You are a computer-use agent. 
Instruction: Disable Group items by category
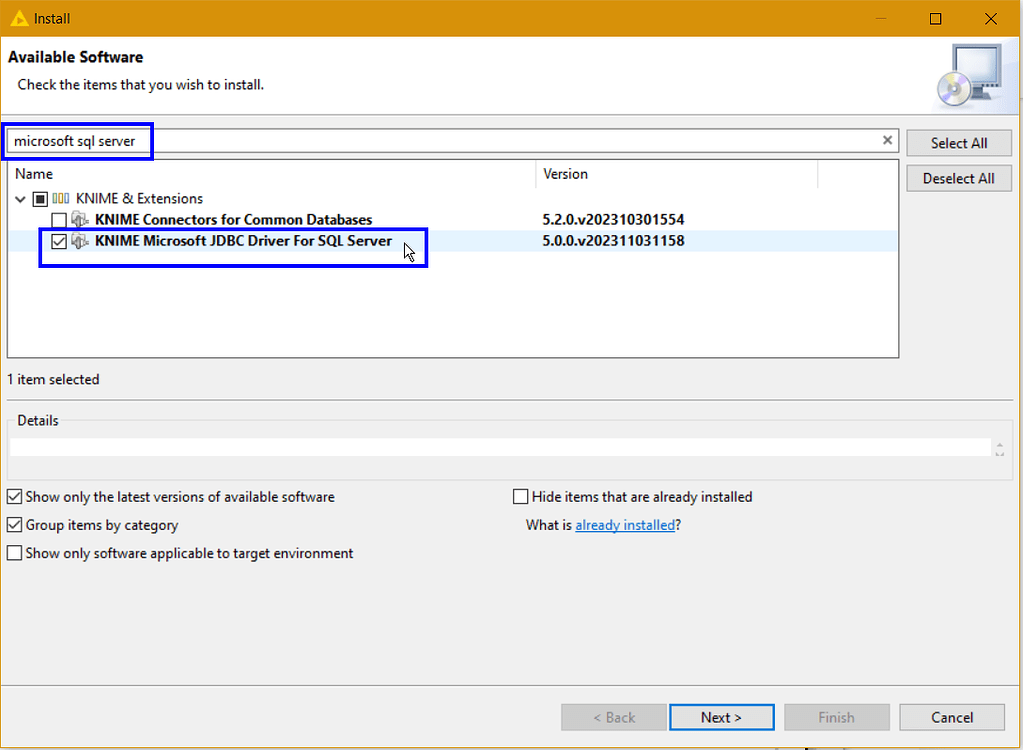[x=14, y=525]
